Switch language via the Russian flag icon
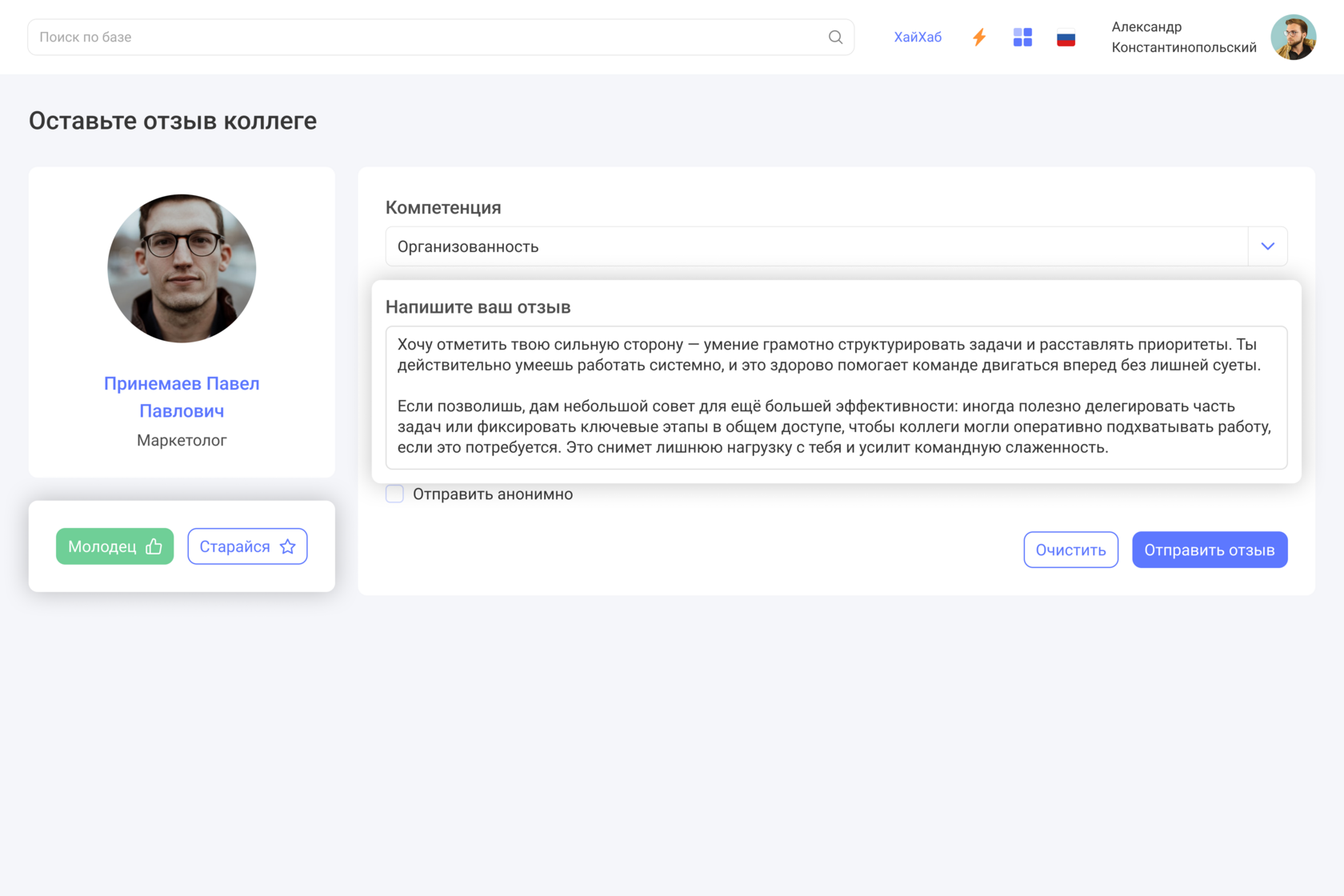This screenshot has height=896, width=1344. [x=1066, y=38]
